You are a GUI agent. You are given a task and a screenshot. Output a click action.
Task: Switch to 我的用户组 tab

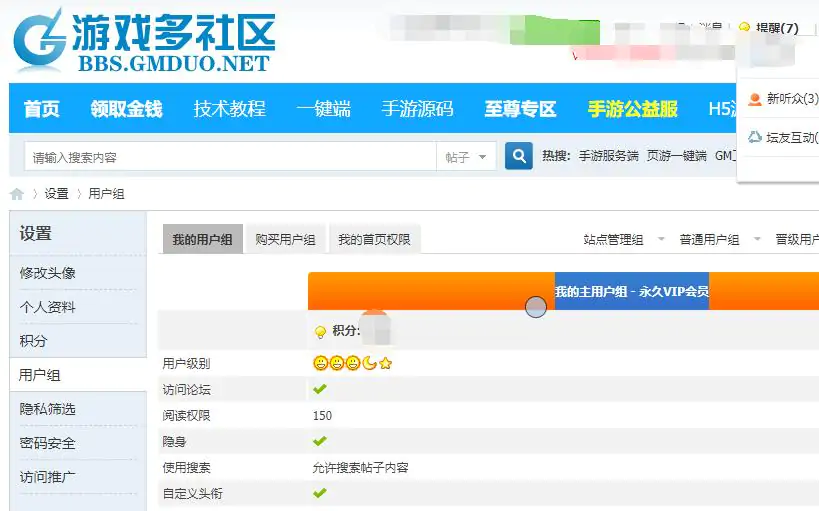(x=203, y=239)
